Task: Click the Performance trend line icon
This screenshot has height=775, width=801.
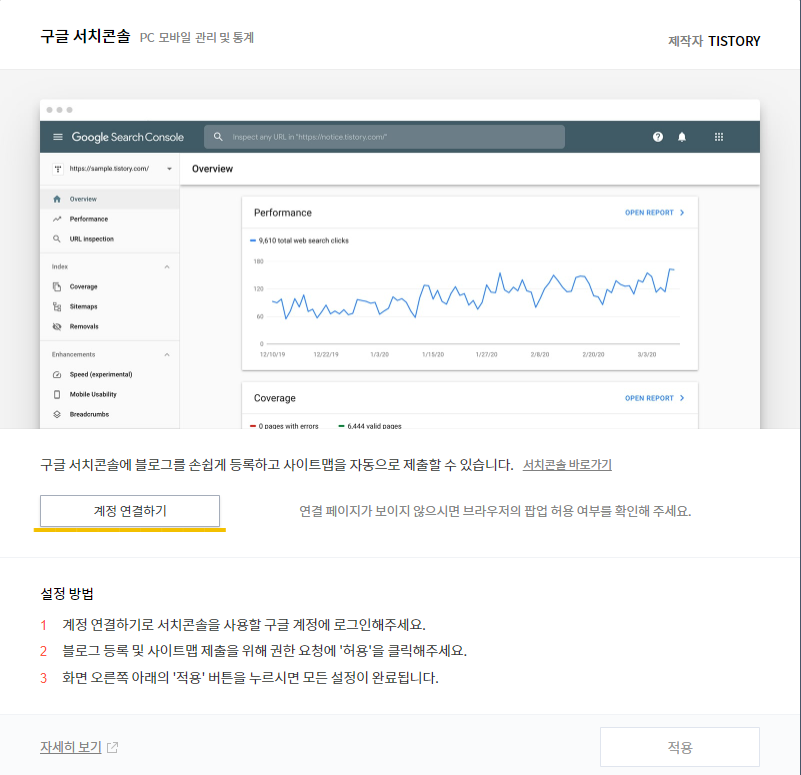Action: pyautogui.click(x=57, y=219)
